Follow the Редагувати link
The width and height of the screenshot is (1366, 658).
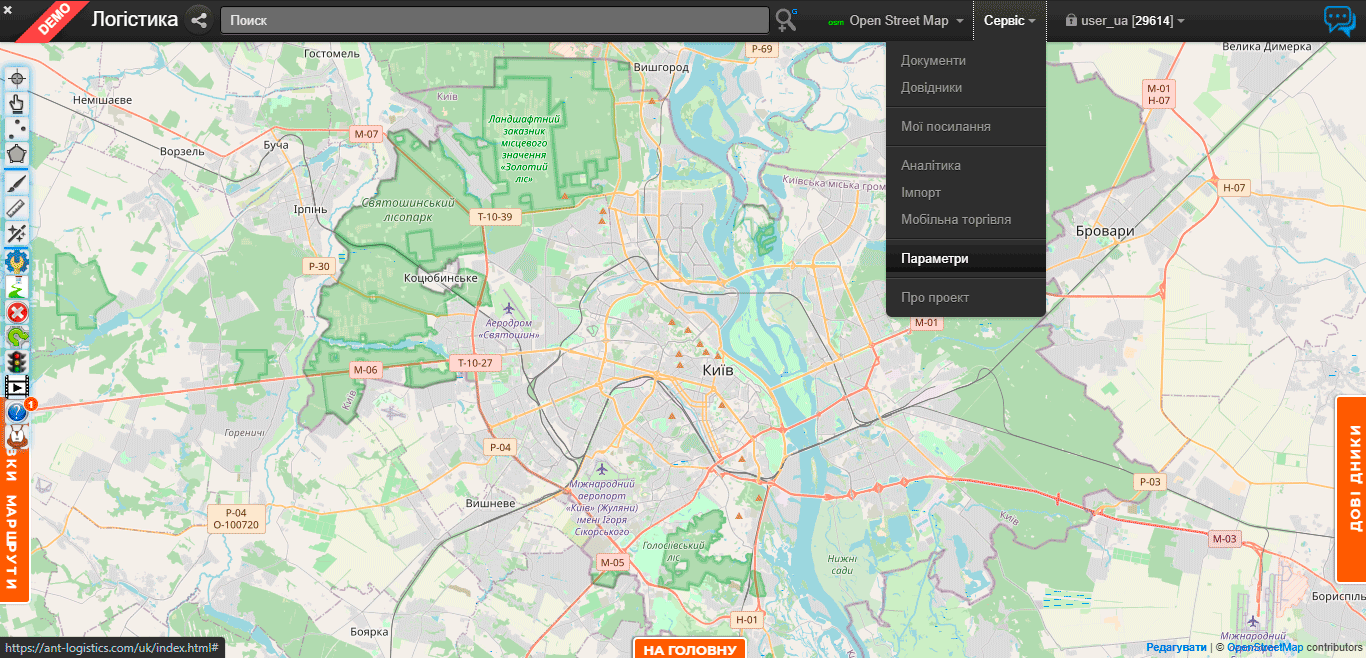tap(1176, 647)
